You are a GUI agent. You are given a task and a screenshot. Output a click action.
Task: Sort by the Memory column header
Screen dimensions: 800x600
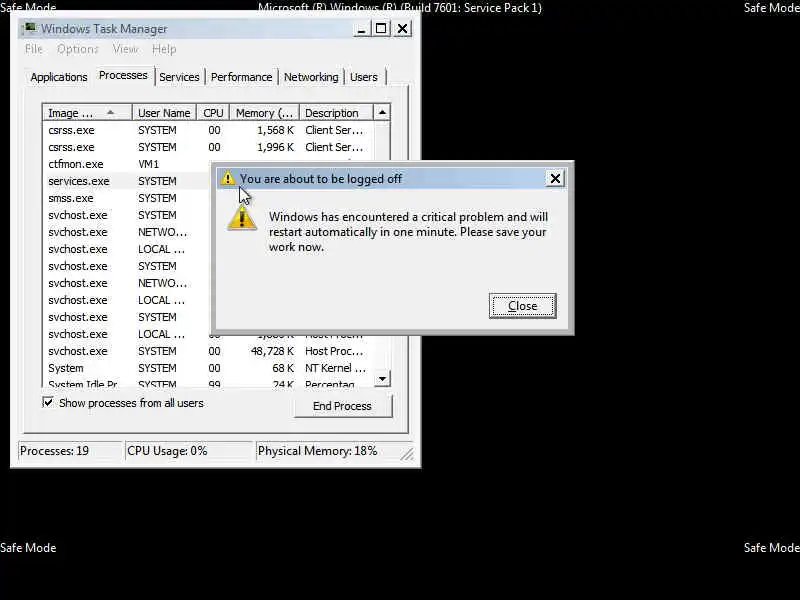[264, 113]
